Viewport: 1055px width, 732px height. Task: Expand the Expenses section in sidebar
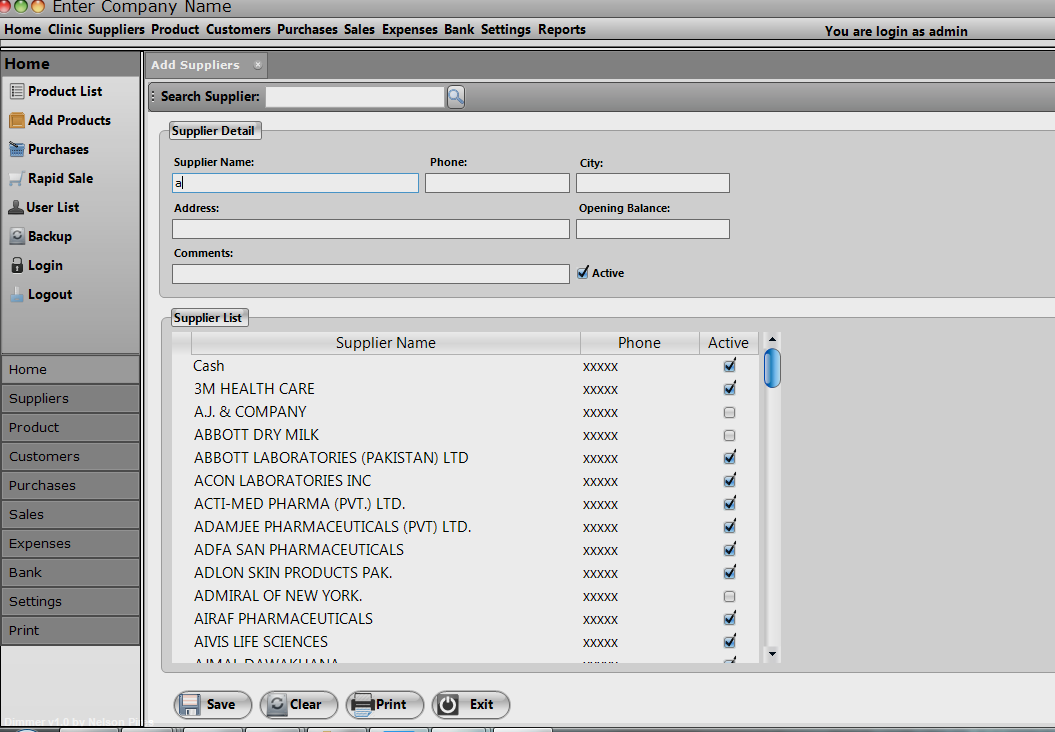[71, 543]
